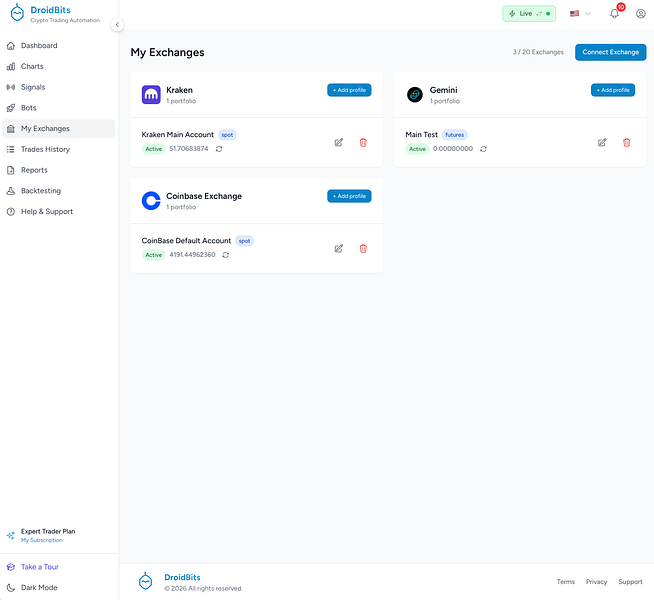Toggle the Live trading mode switch
The height and width of the screenshot is (600, 654).
529,14
